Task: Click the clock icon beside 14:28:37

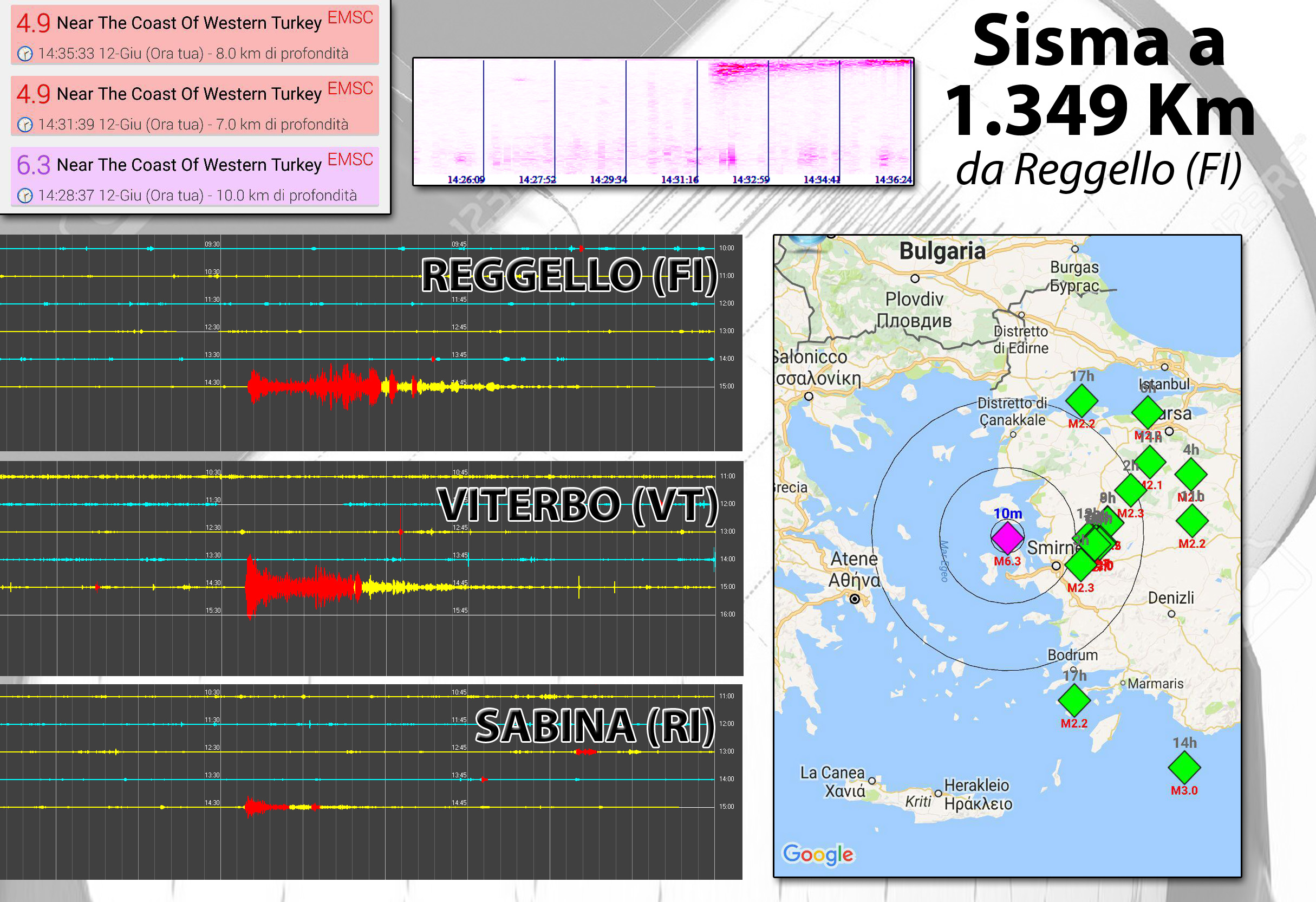Action: [25, 196]
